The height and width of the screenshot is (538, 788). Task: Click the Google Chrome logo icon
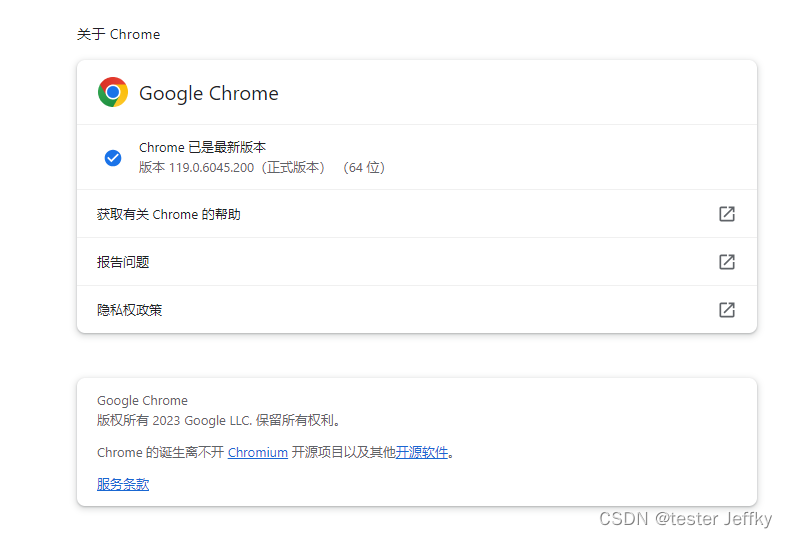click(113, 92)
